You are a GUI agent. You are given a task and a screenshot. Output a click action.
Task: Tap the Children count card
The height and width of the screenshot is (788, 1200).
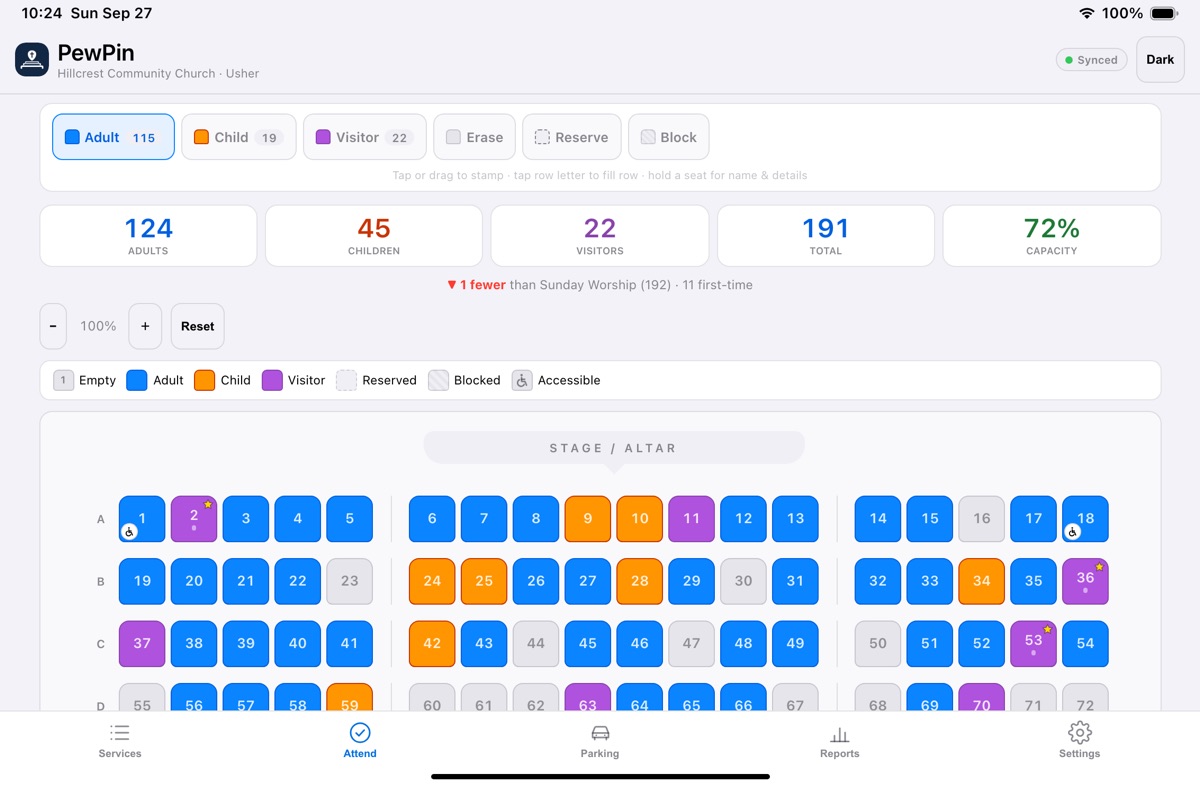click(374, 236)
